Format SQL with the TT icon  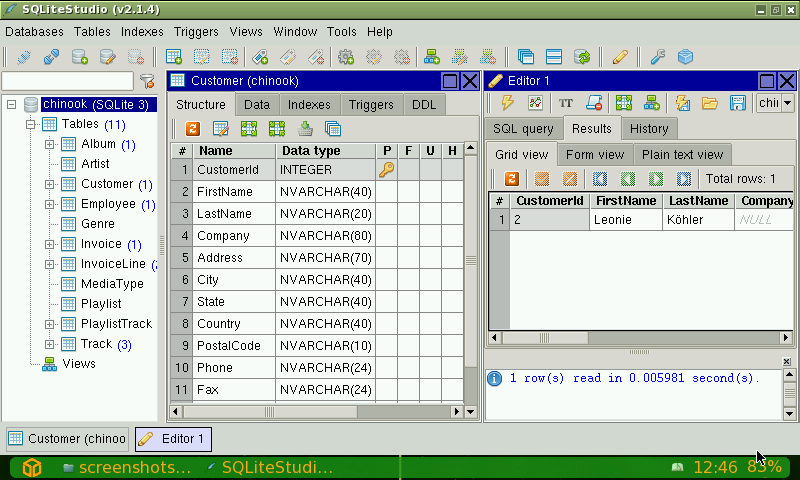(565, 103)
